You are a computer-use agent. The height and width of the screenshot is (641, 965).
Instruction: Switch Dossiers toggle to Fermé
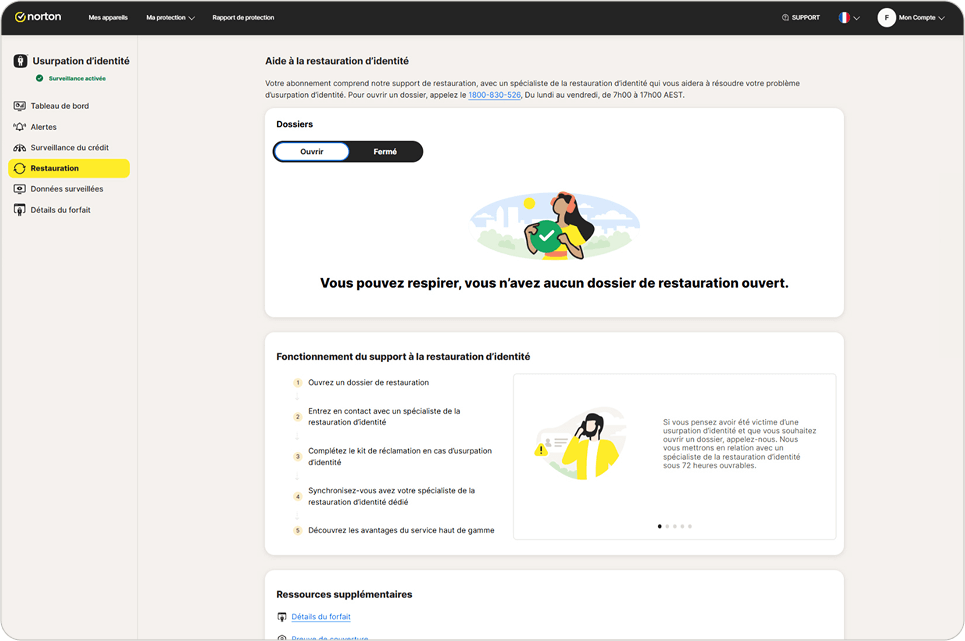point(385,152)
